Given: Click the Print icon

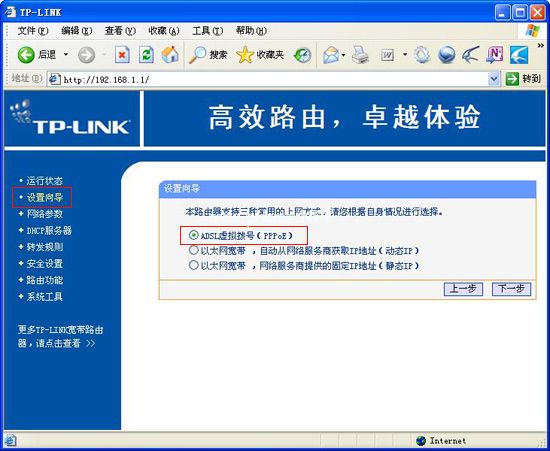Looking at the screenshot, I should (x=360, y=55).
